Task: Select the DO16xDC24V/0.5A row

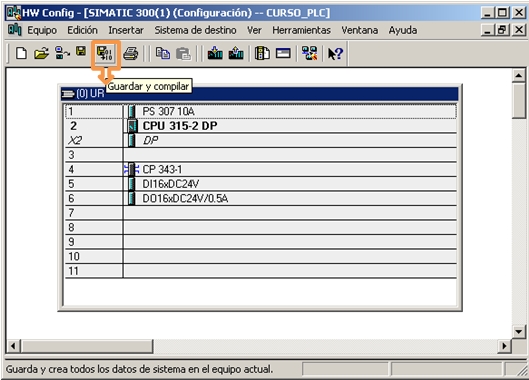Action: pos(261,198)
